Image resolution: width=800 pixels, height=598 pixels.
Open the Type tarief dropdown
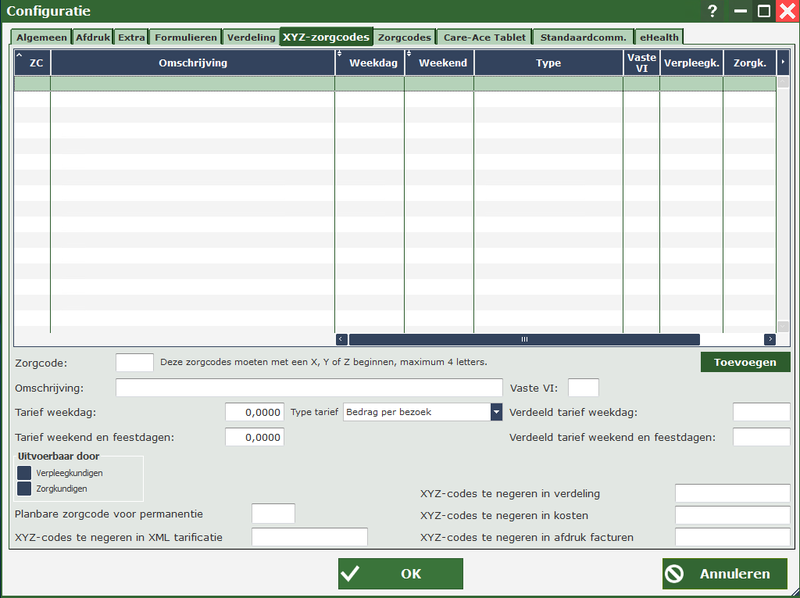(x=495, y=412)
